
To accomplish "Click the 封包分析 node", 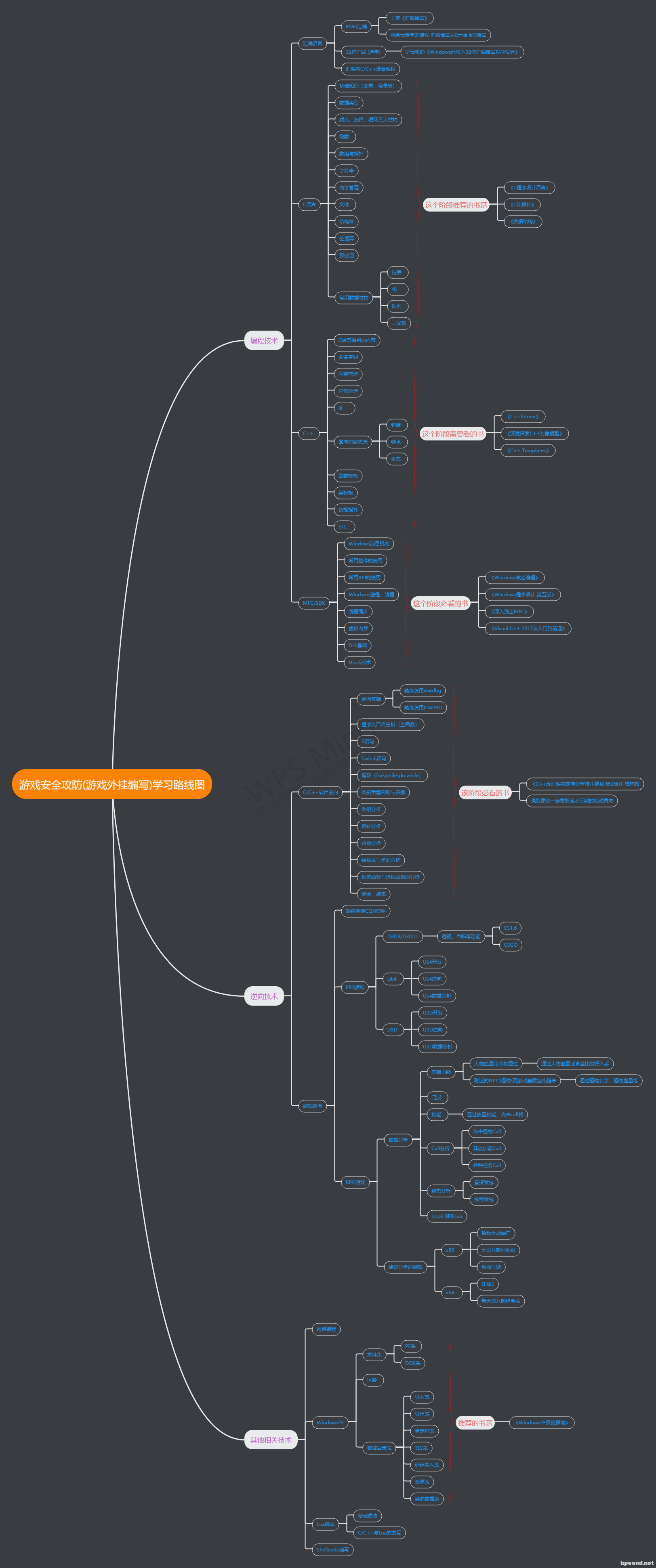I will (442, 1191).
